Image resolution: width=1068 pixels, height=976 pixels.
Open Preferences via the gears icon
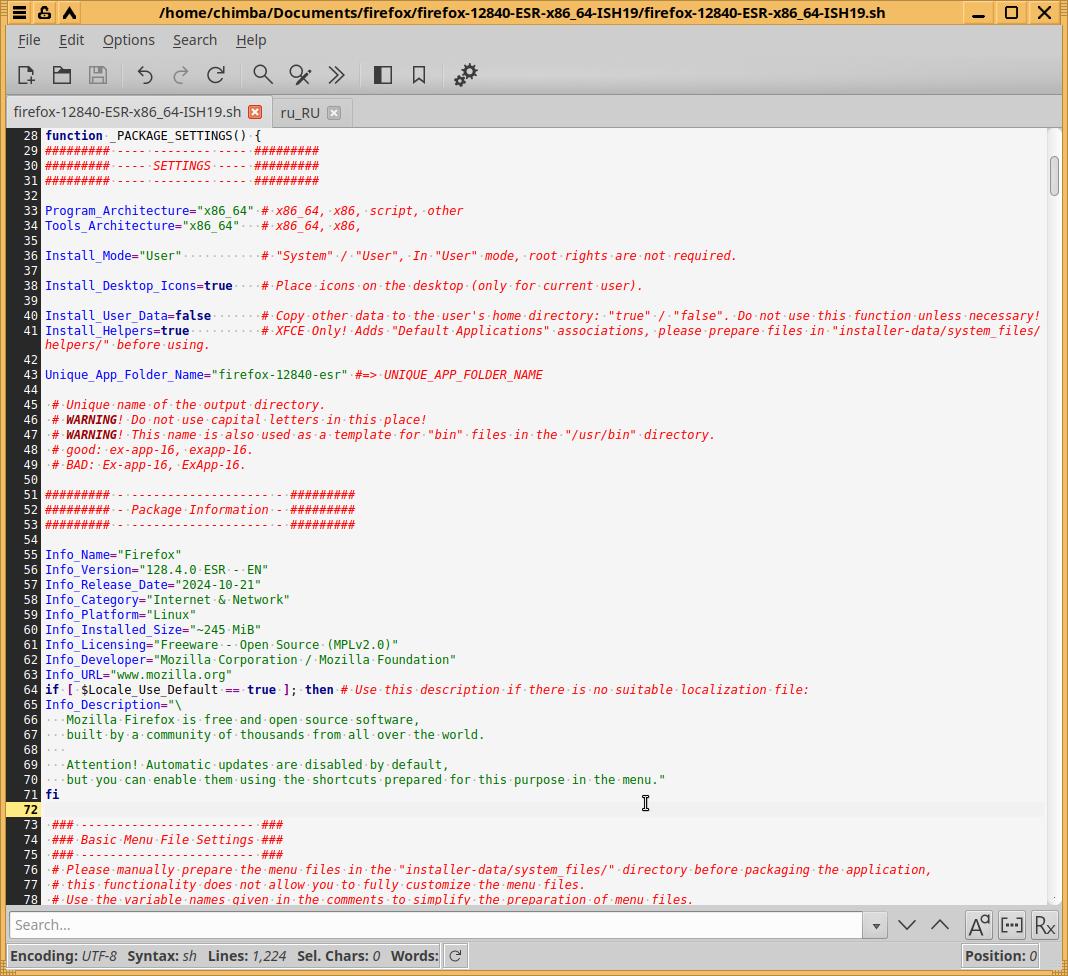[x=466, y=75]
